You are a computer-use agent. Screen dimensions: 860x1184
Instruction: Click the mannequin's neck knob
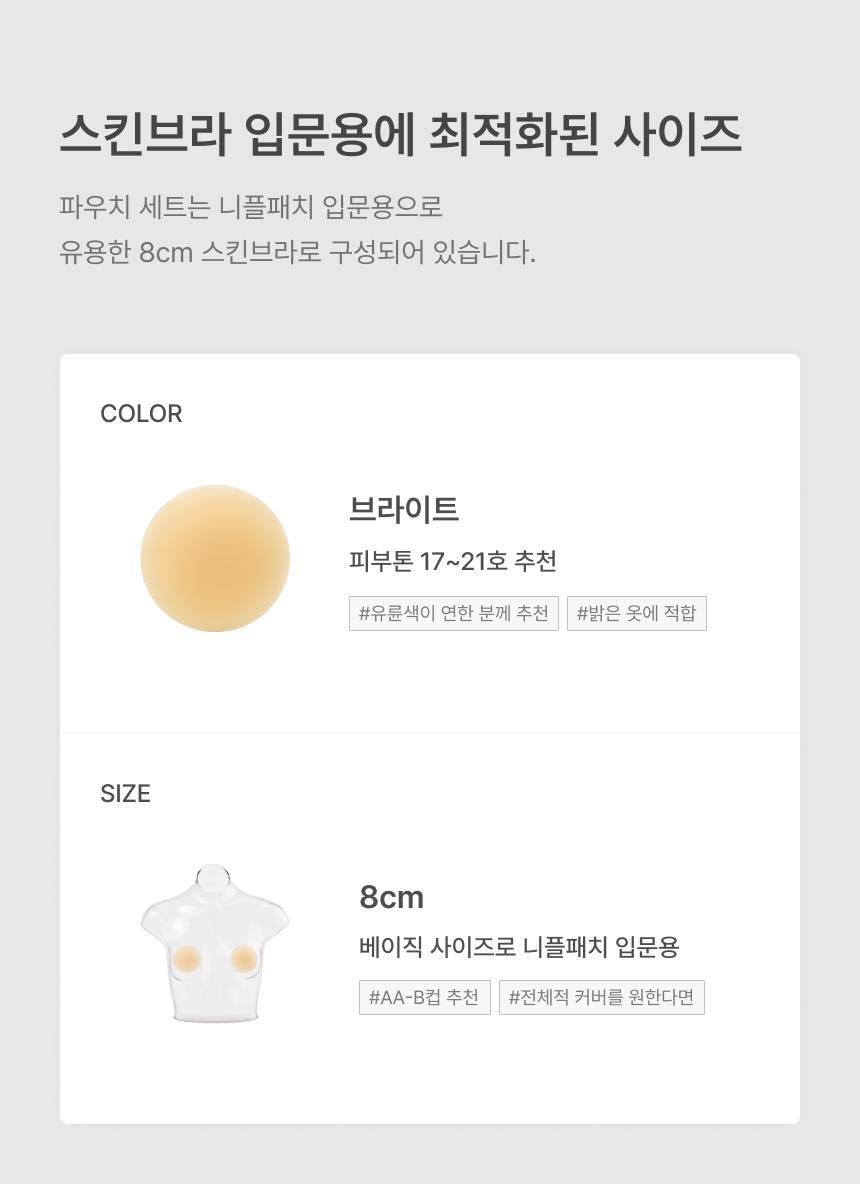click(212, 878)
